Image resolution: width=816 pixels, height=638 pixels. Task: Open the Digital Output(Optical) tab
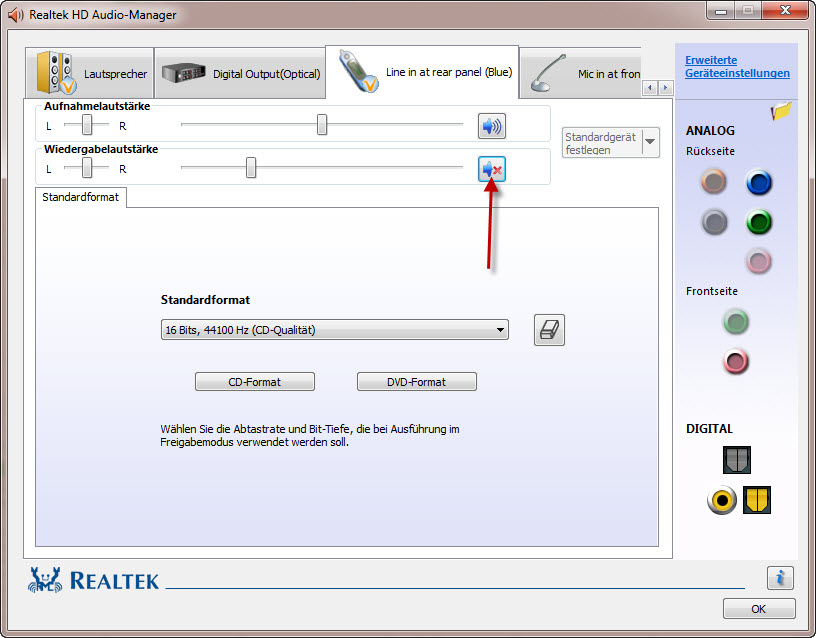240,73
